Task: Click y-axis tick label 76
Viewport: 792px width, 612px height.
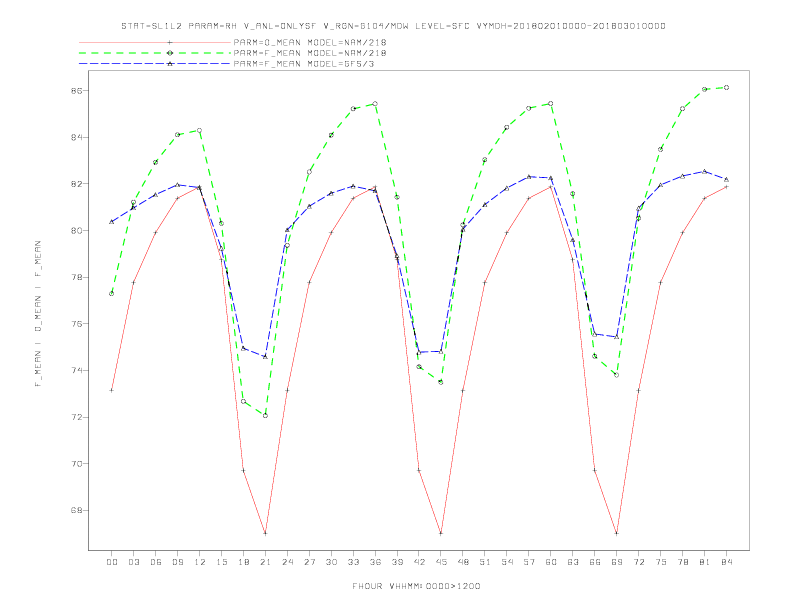Action: [76, 324]
